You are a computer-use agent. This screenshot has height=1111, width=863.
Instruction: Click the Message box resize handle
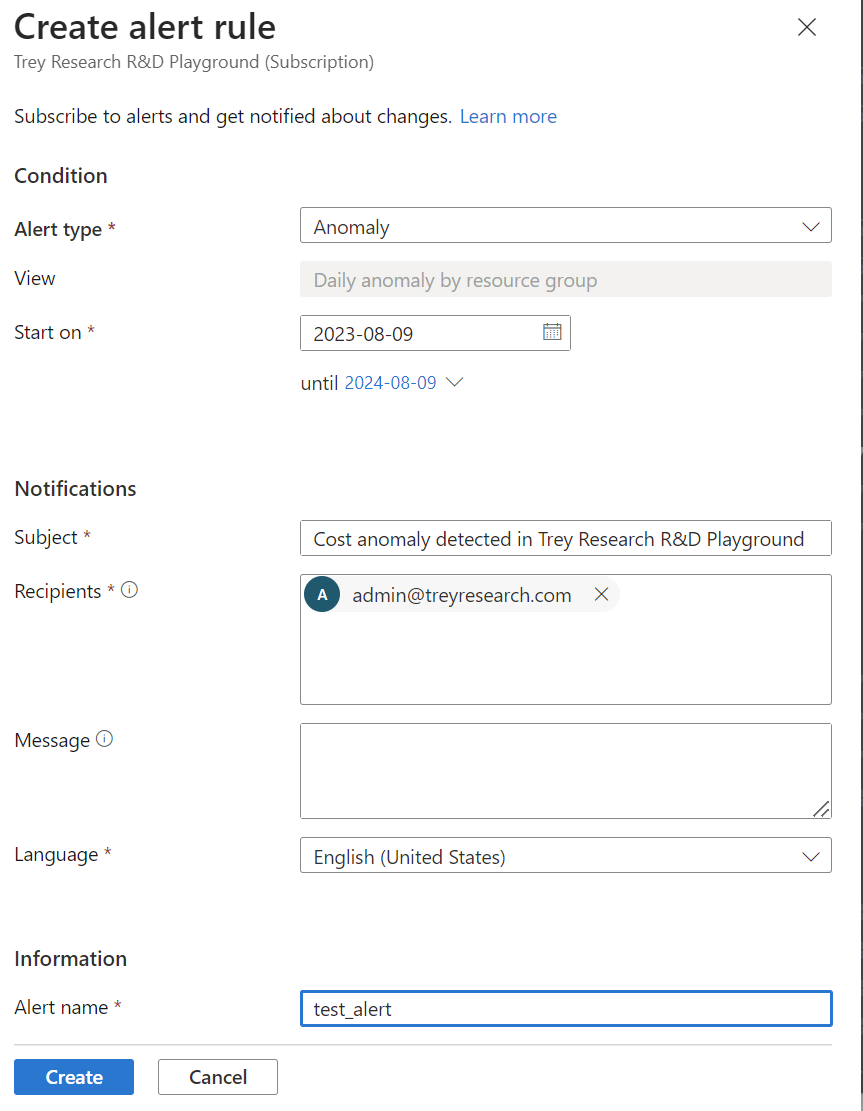coord(821,809)
